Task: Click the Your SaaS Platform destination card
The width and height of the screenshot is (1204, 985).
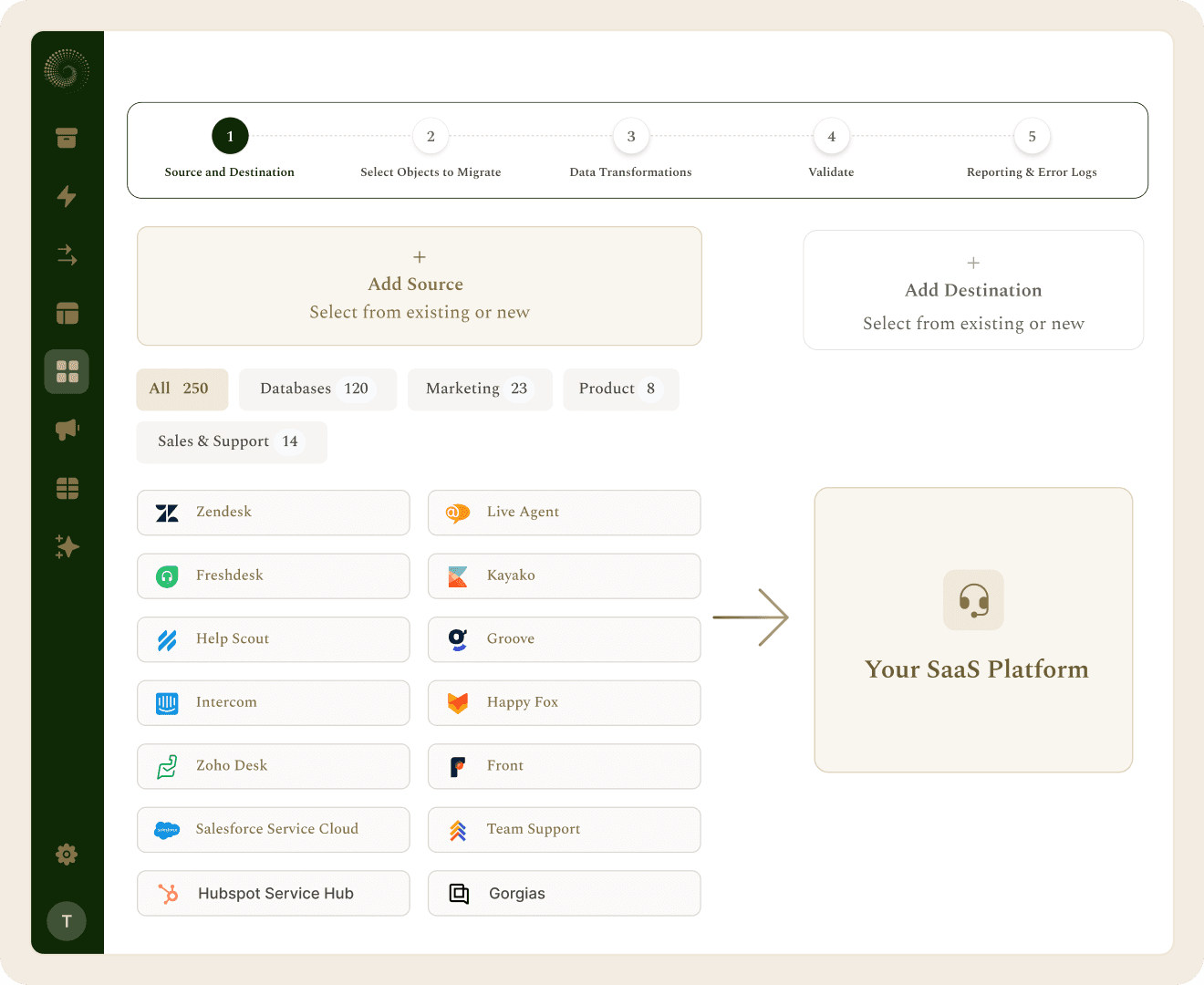Action: click(x=973, y=630)
